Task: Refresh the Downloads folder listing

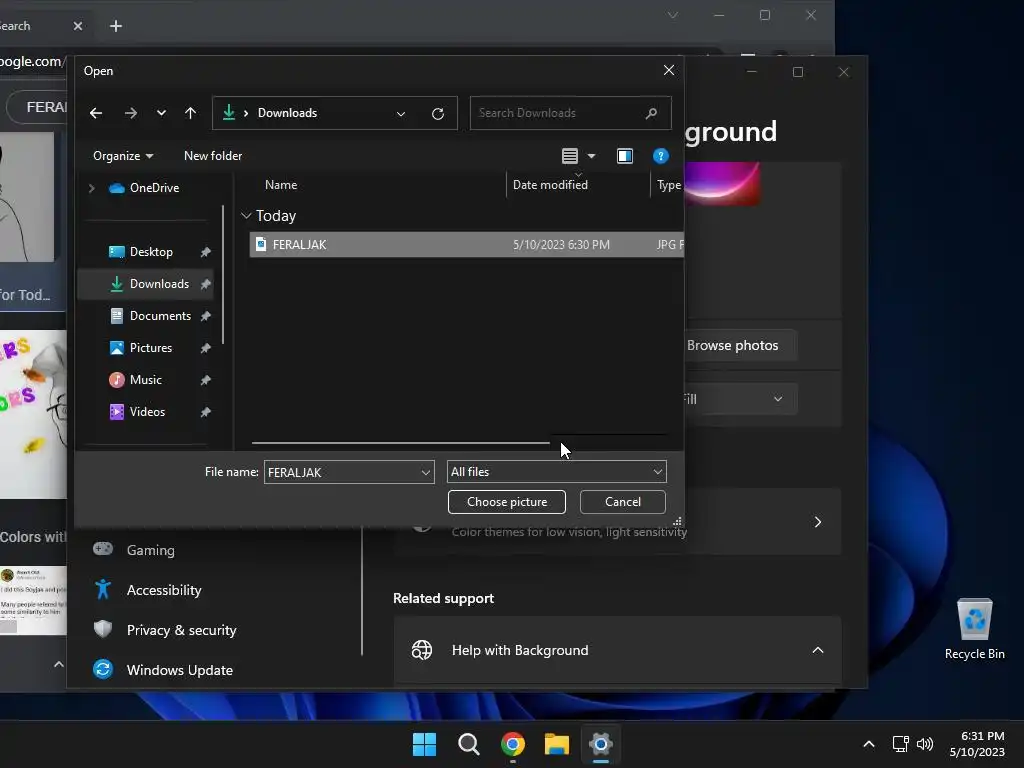Action: tap(438, 114)
